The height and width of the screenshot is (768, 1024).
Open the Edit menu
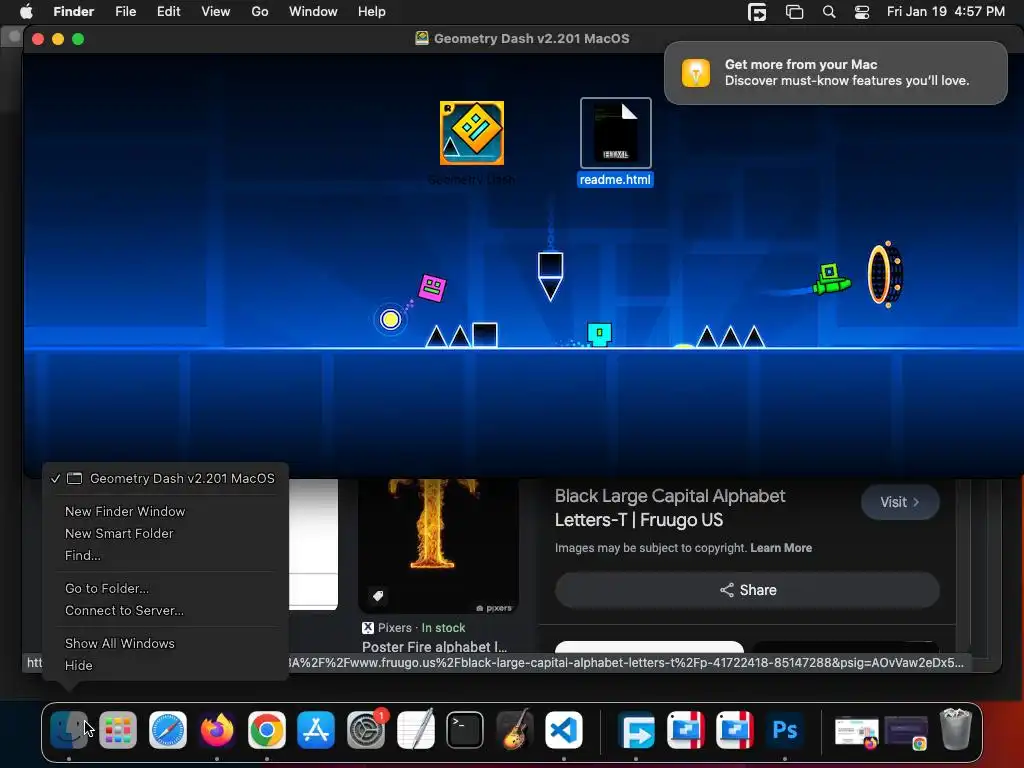tap(168, 12)
